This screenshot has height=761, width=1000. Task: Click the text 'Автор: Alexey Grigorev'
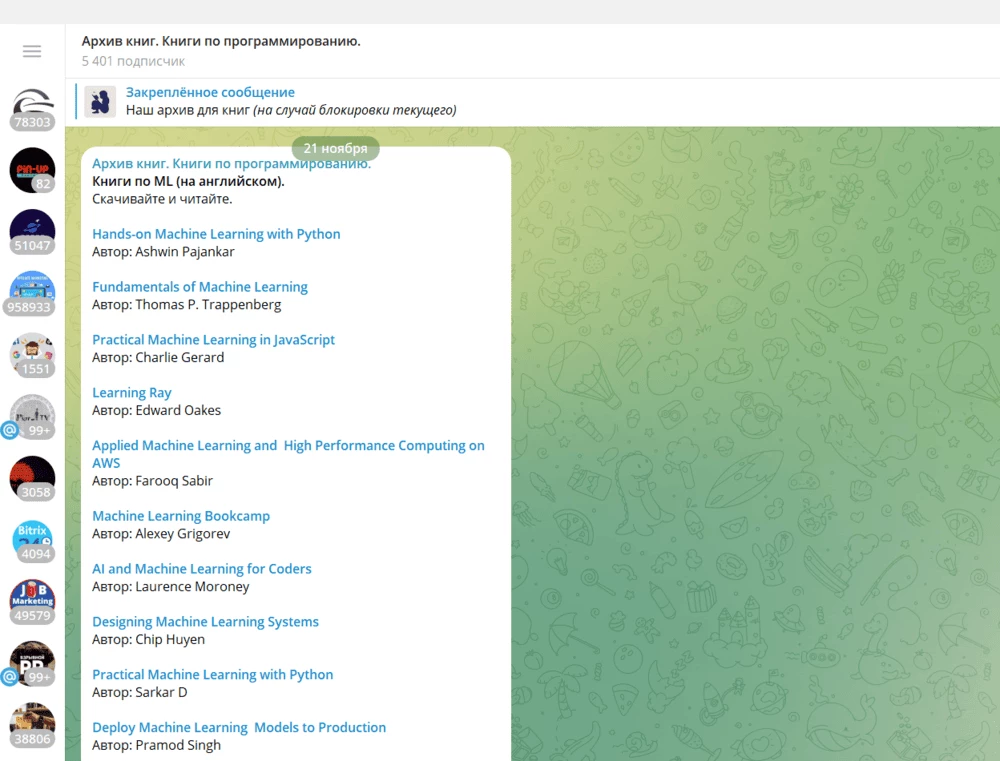tap(161, 534)
